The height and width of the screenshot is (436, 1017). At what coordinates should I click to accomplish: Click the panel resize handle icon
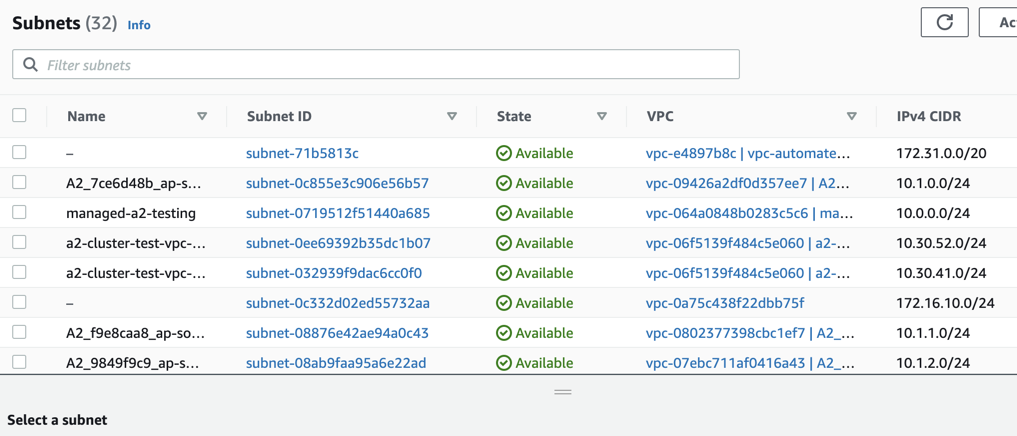(563, 392)
